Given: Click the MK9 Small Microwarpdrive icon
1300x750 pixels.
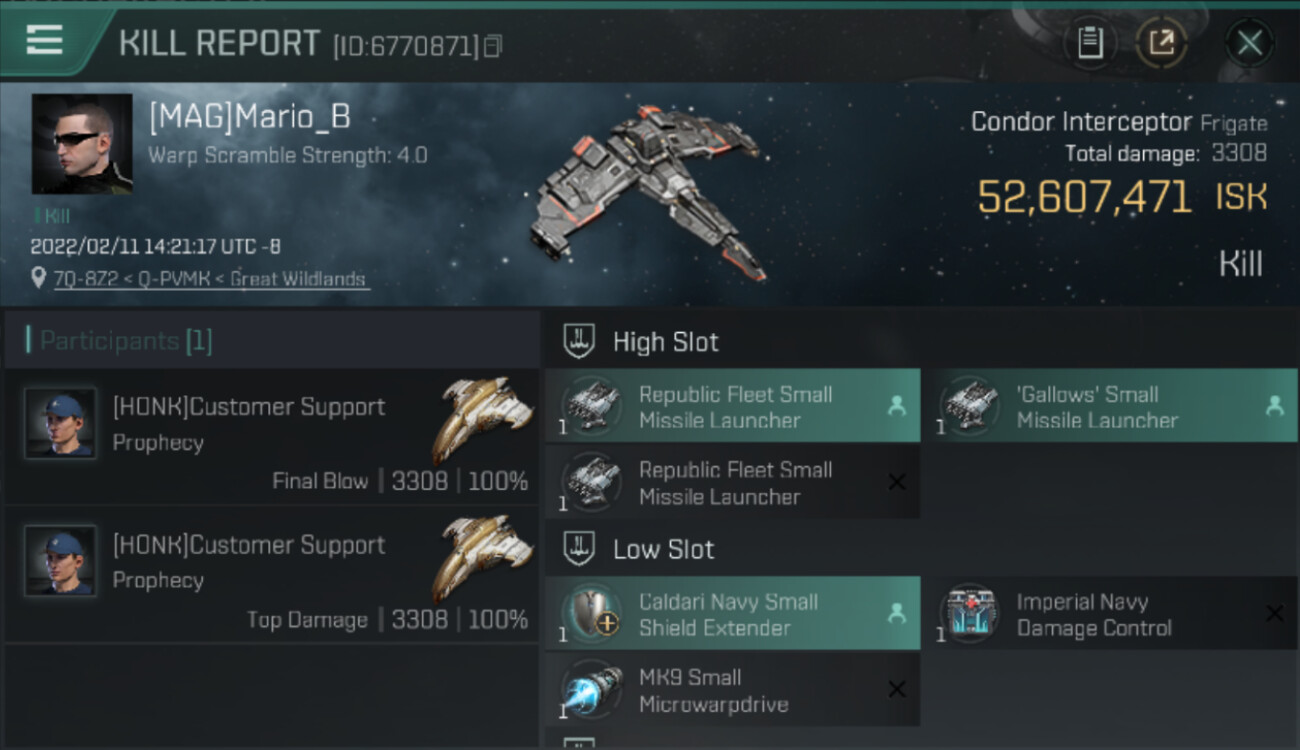Looking at the screenshot, I should tap(592, 690).
